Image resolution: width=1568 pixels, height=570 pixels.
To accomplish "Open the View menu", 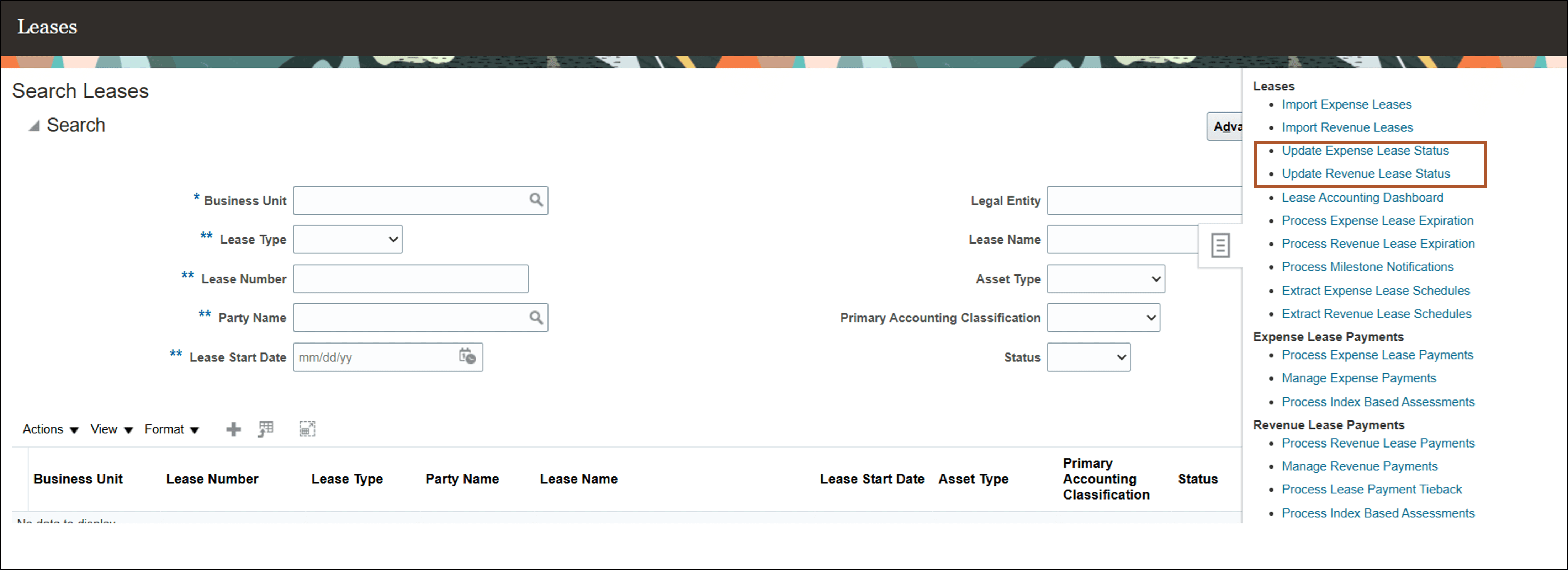I will coord(111,429).
